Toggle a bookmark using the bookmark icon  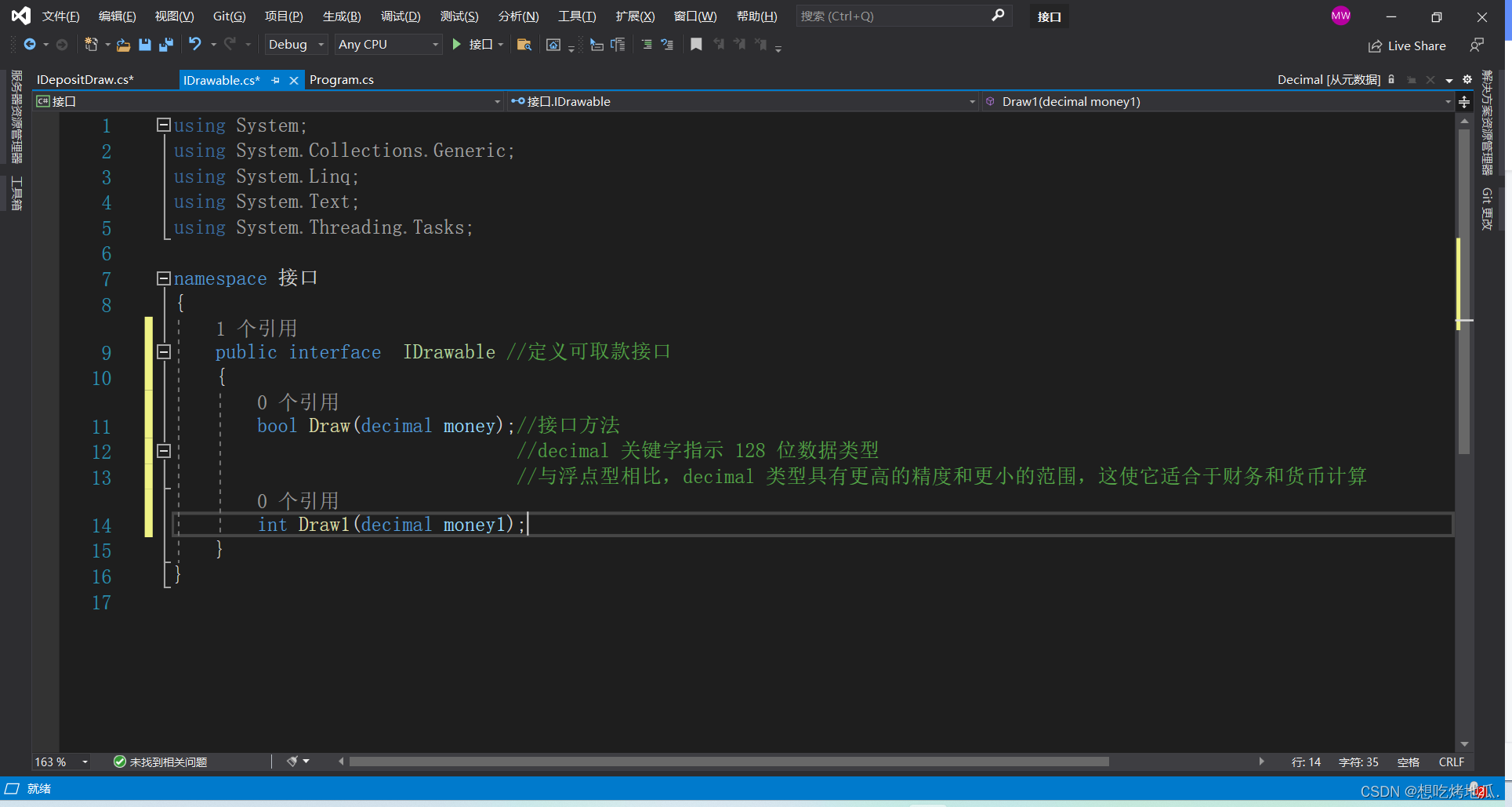click(x=696, y=45)
